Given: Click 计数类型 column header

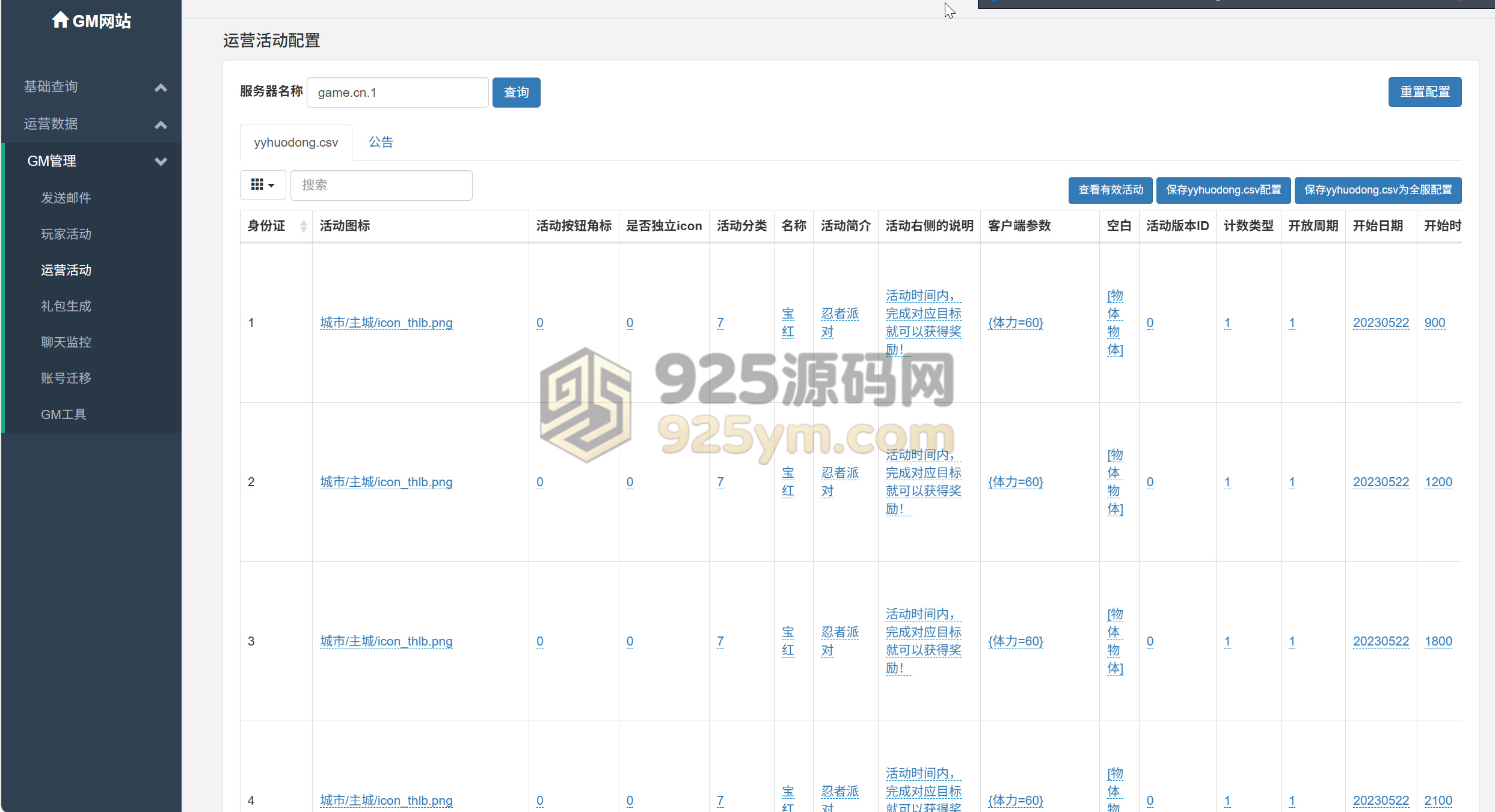Looking at the screenshot, I should [x=1248, y=226].
